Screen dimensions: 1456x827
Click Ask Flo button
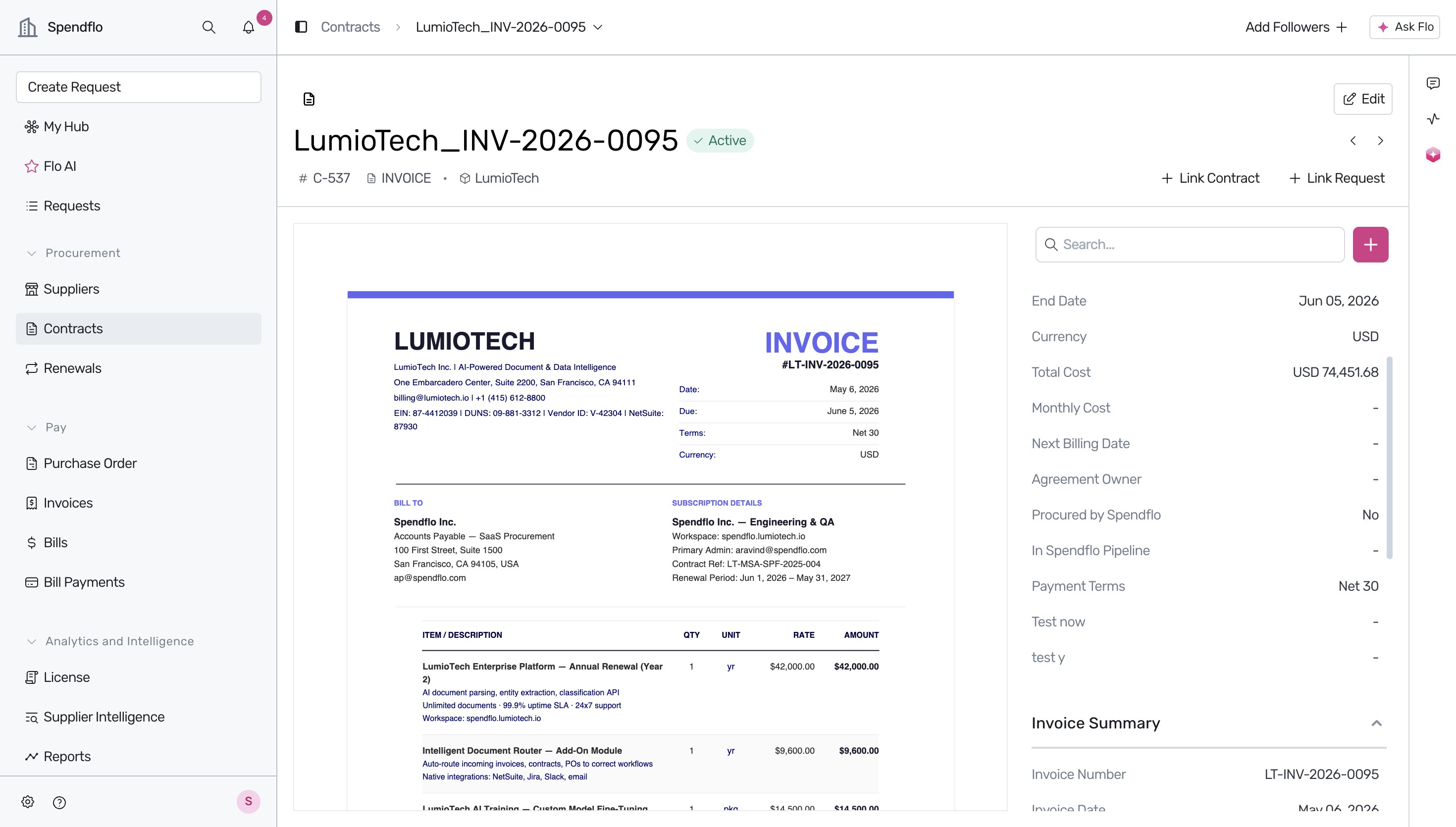1404,27
